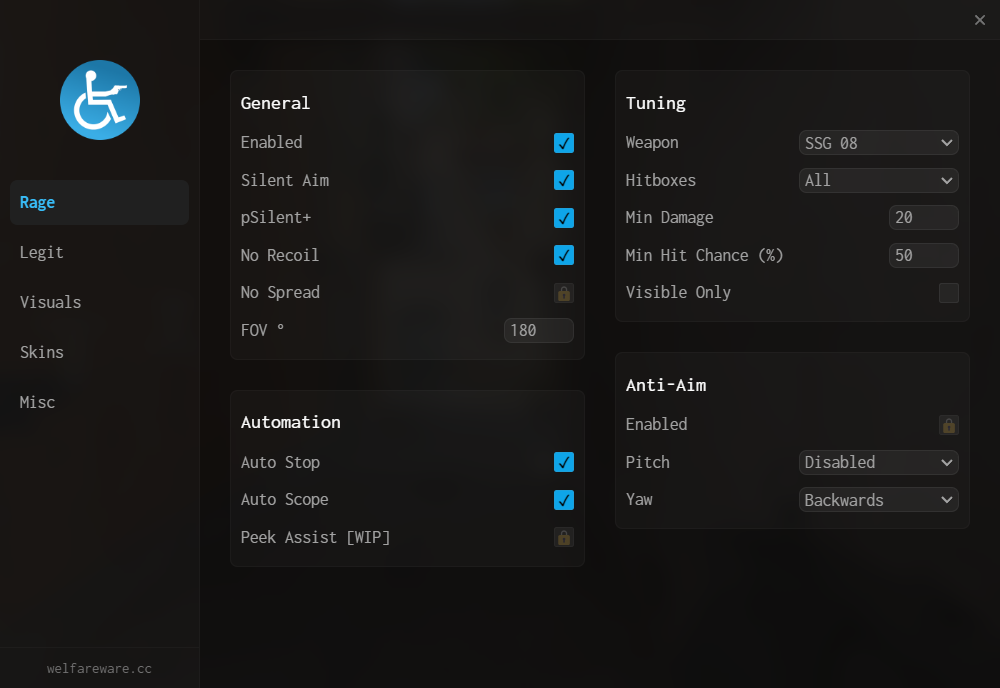Click the wheelchair logo icon

[100, 100]
